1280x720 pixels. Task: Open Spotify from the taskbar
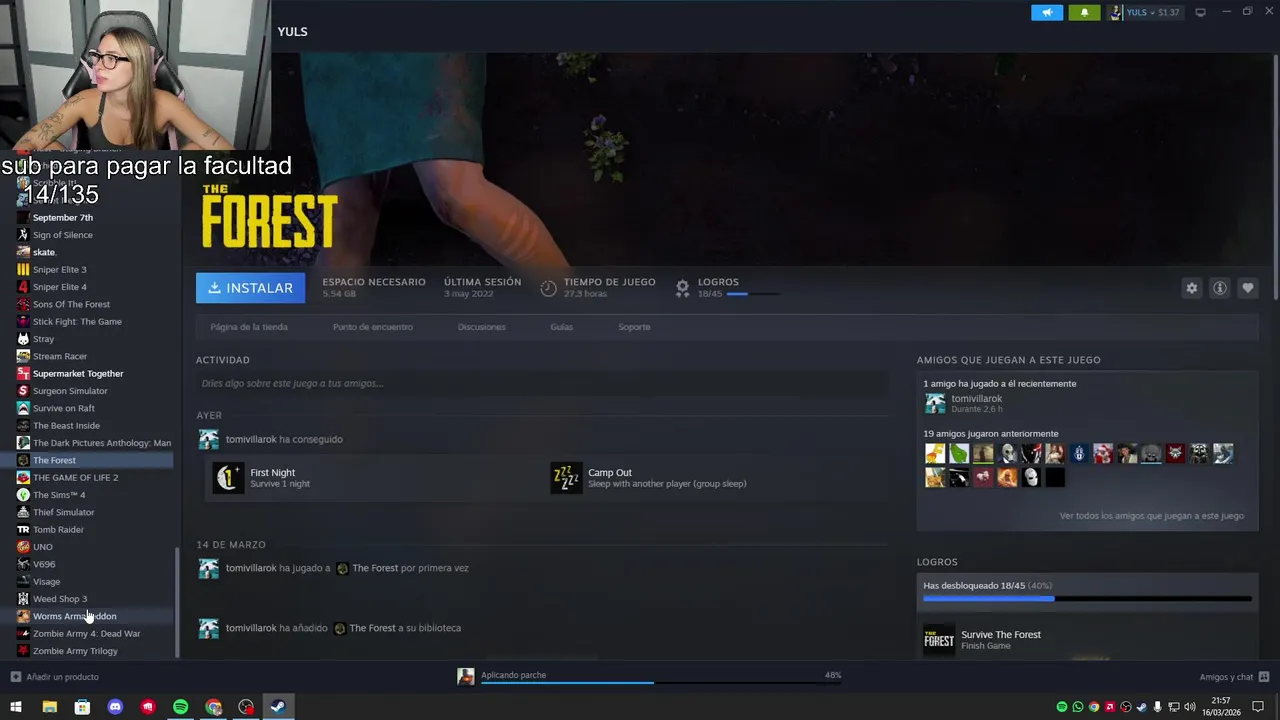point(180,707)
